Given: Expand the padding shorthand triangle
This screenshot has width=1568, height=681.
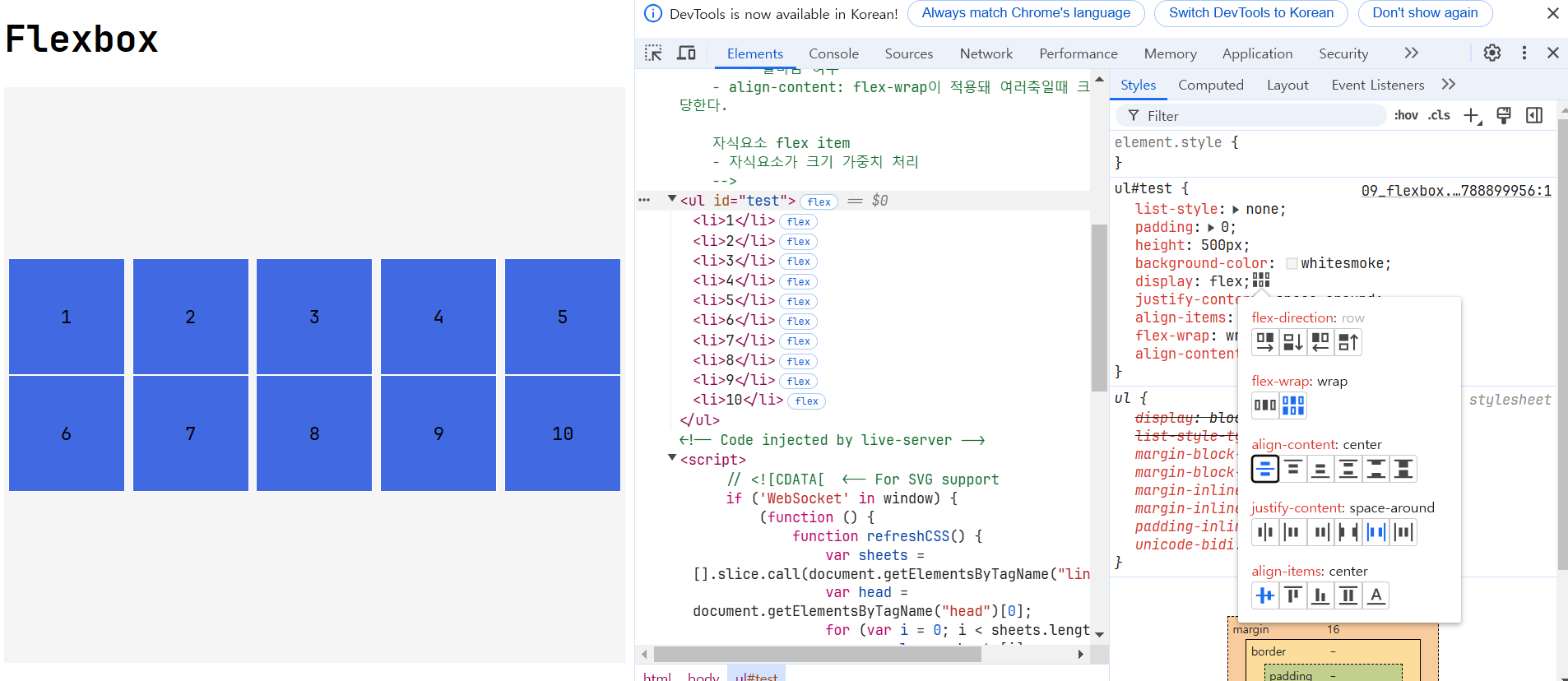Looking at the screenshot, I should [x=1211, y=228].
